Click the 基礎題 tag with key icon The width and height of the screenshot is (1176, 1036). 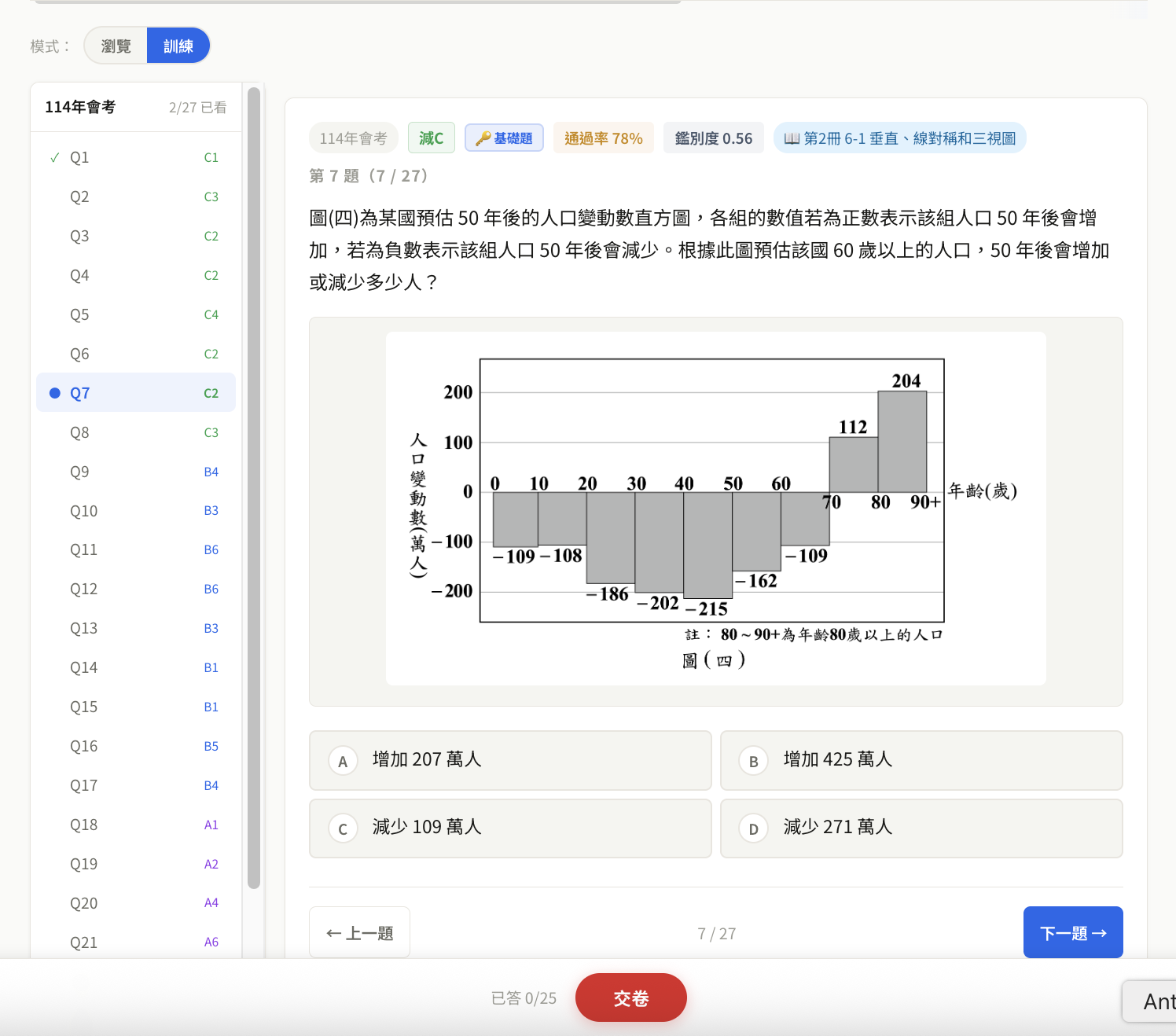tap(504, 138)
